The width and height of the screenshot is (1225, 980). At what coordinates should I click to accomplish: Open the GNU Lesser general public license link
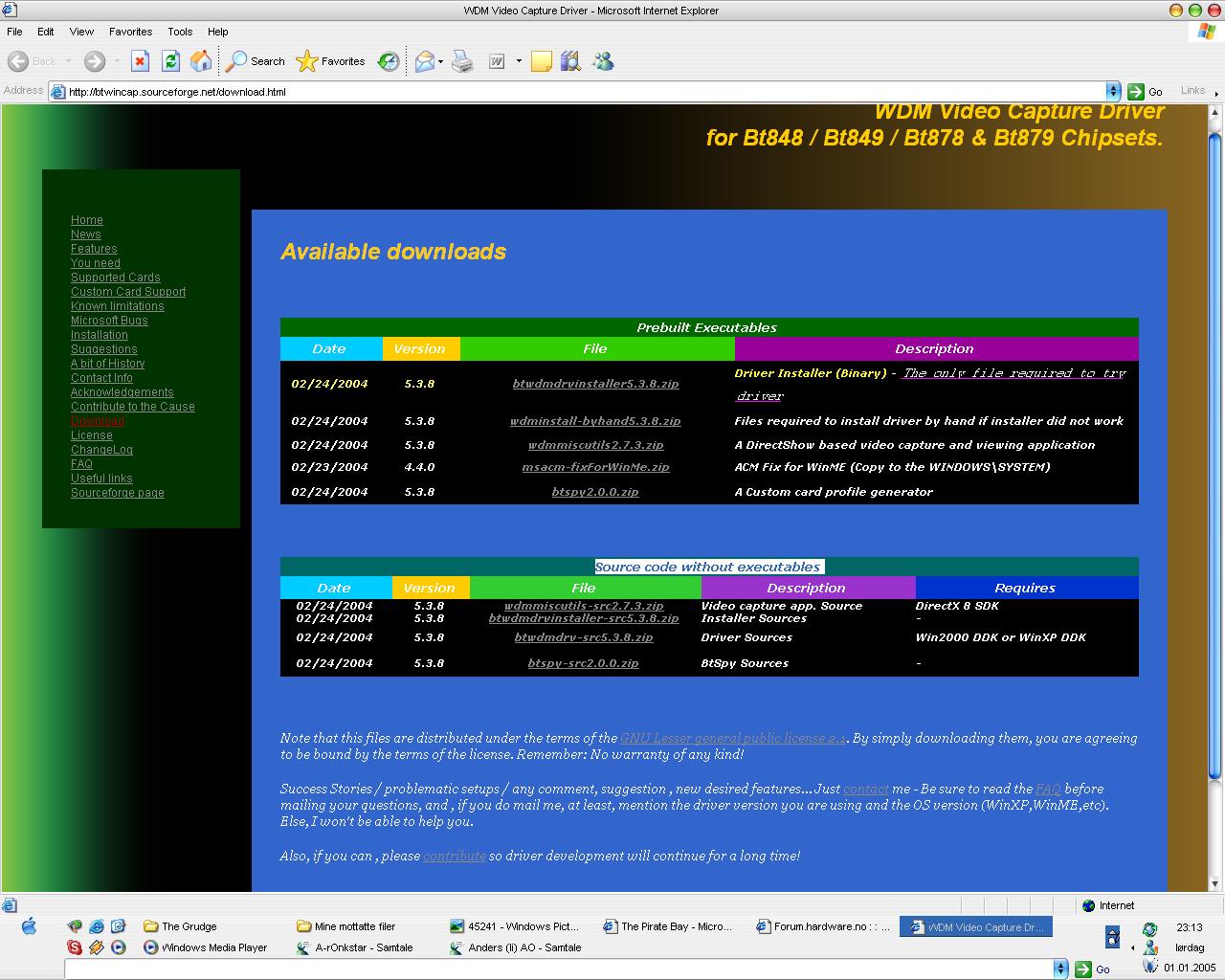tap(733, 738)
